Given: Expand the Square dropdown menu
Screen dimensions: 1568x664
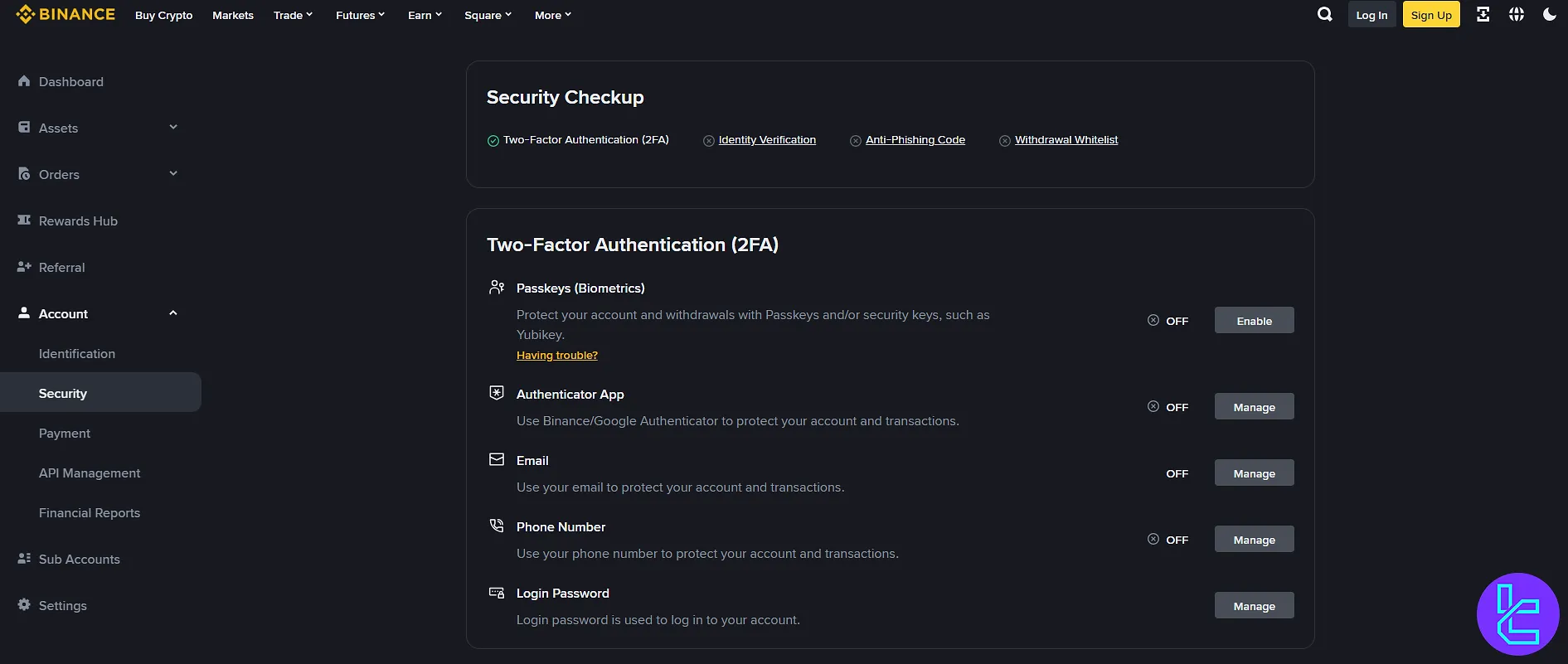Looking at the screenshot, I should click(x=488, y=15).
